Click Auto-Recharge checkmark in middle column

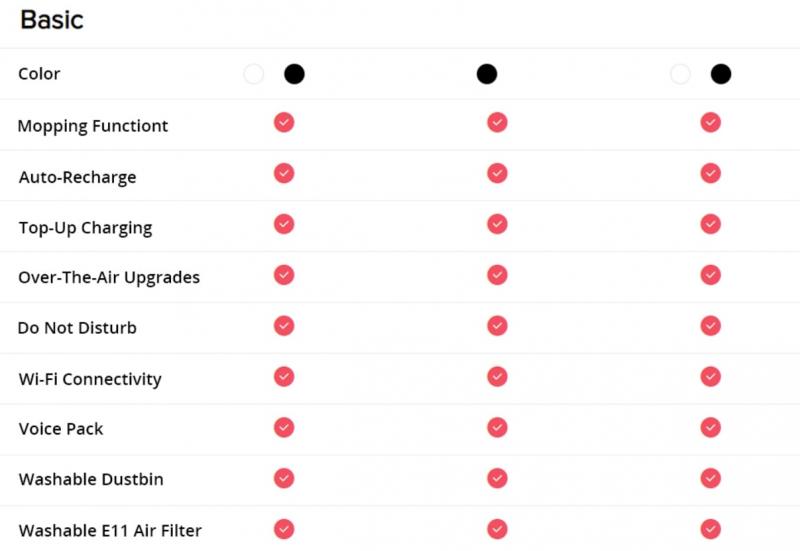pos(497,173)
